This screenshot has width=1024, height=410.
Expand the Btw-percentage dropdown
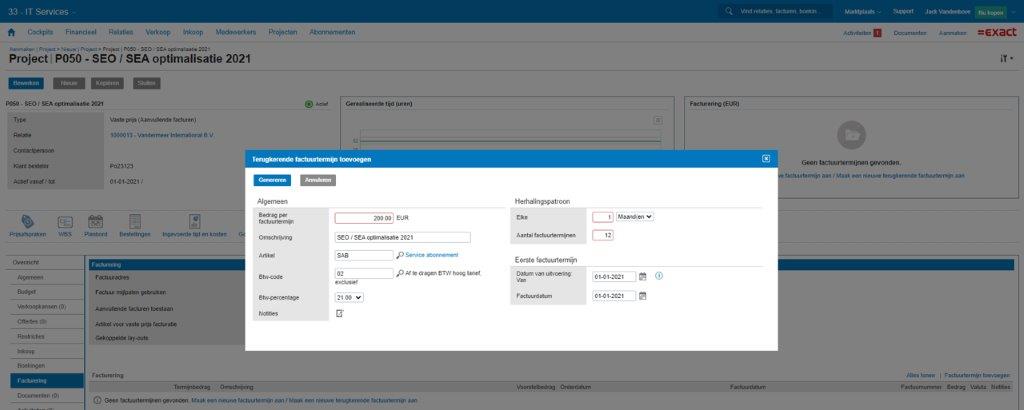349,297
